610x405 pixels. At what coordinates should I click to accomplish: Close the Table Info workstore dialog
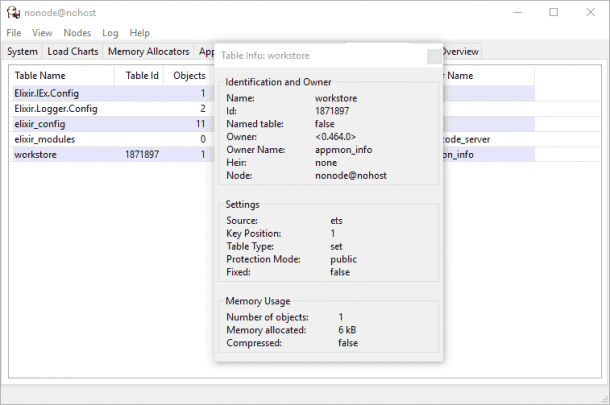[x=433, y=57]
